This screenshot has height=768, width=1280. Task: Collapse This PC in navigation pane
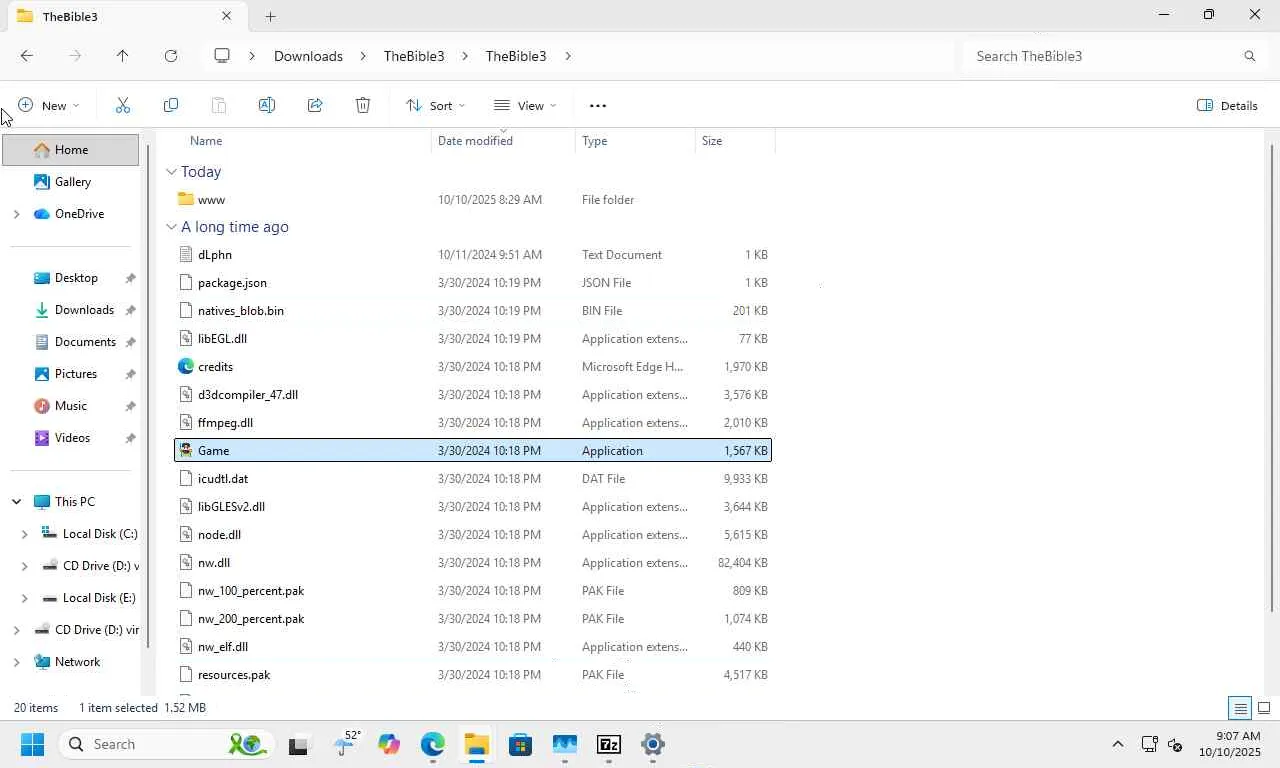(x=16, y=502)
